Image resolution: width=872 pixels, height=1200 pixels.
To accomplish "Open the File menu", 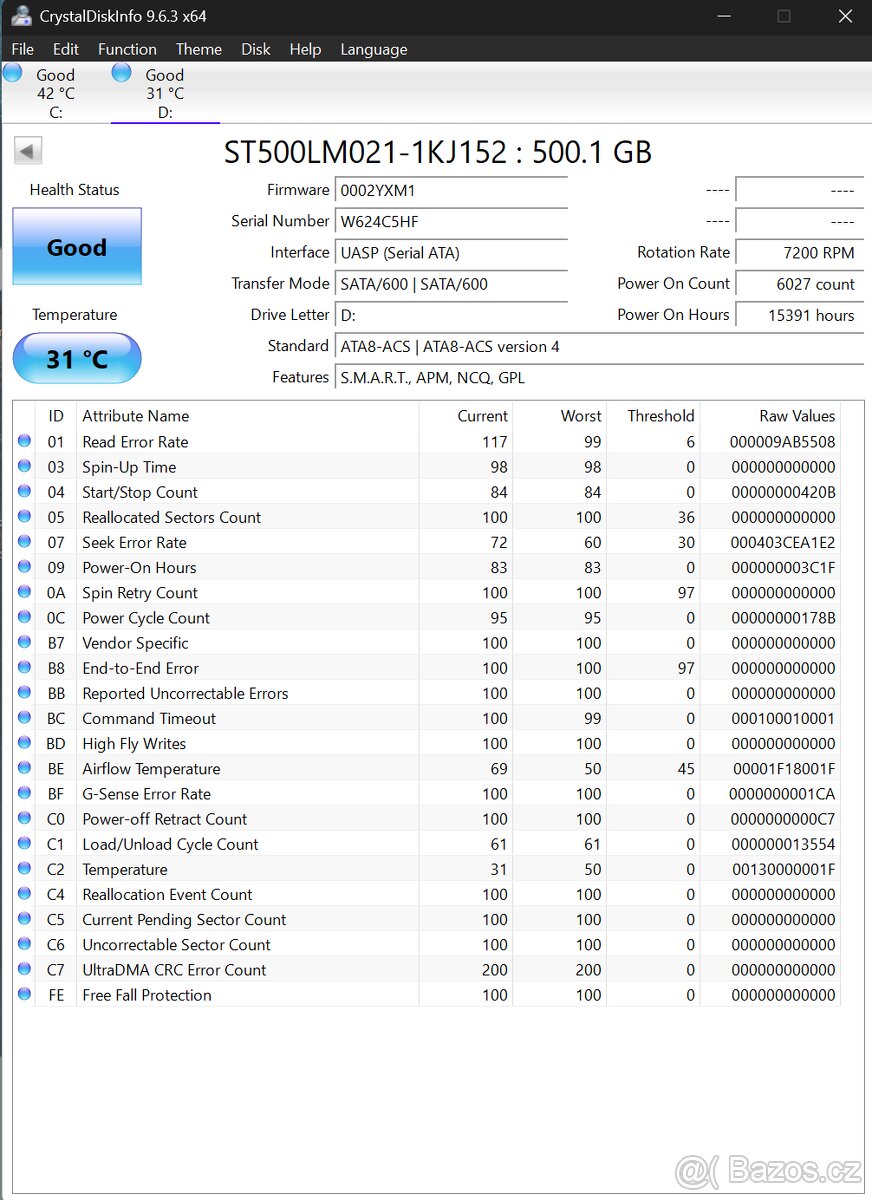I will click(x=22, y=49).
